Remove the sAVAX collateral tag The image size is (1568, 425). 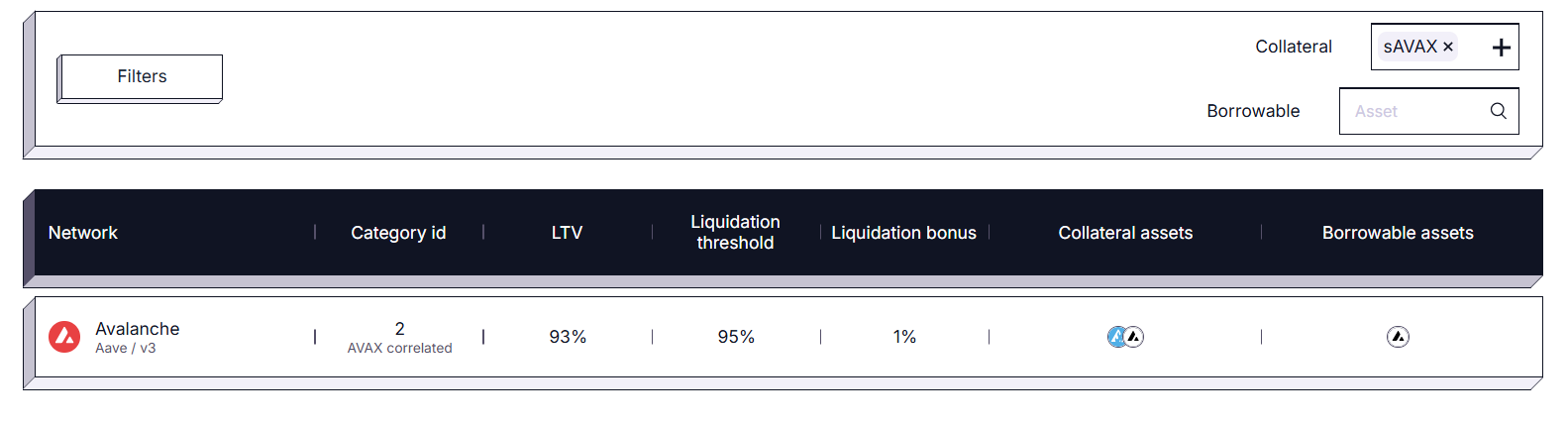[x=1448, y=47]
